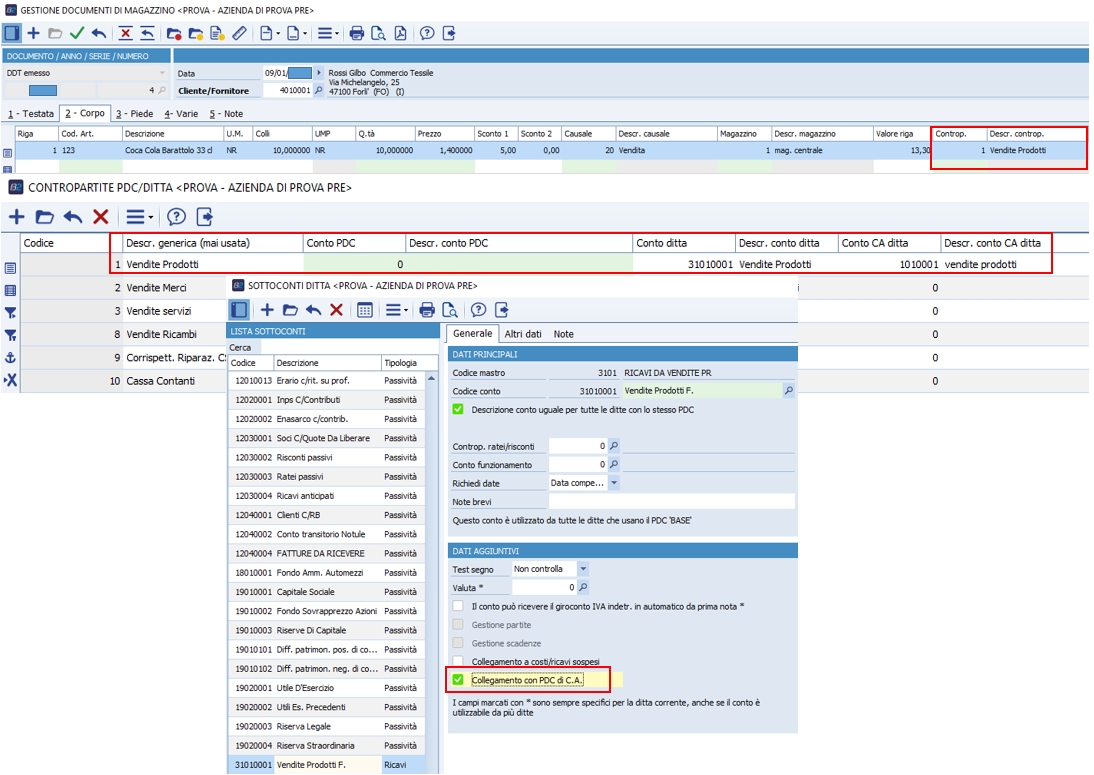Click the help question mark in Contropartite toolbar
Screen dimensions: 1094x775
click(176, 216)
